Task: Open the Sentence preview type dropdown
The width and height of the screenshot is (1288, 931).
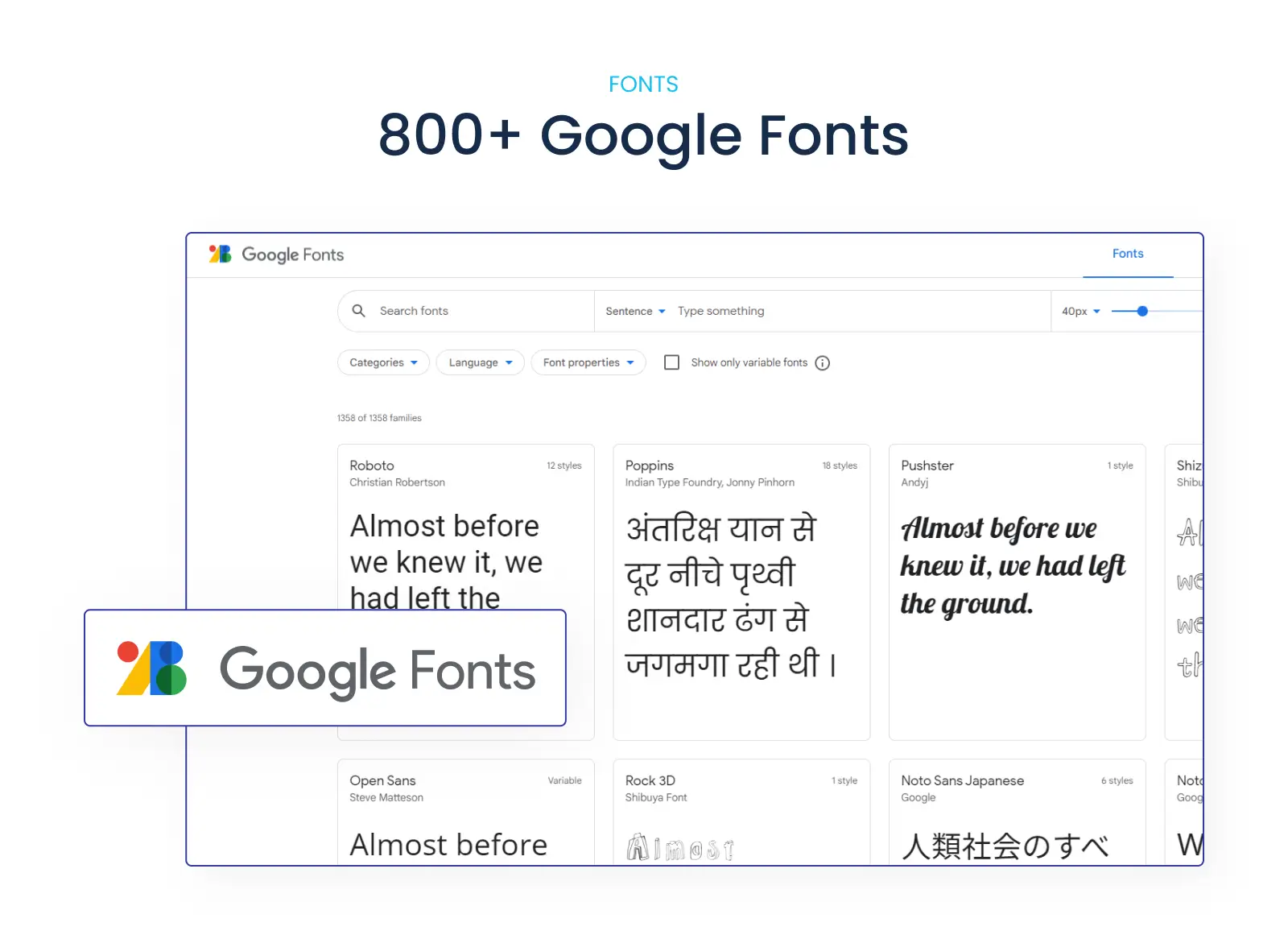Action: 635,311
